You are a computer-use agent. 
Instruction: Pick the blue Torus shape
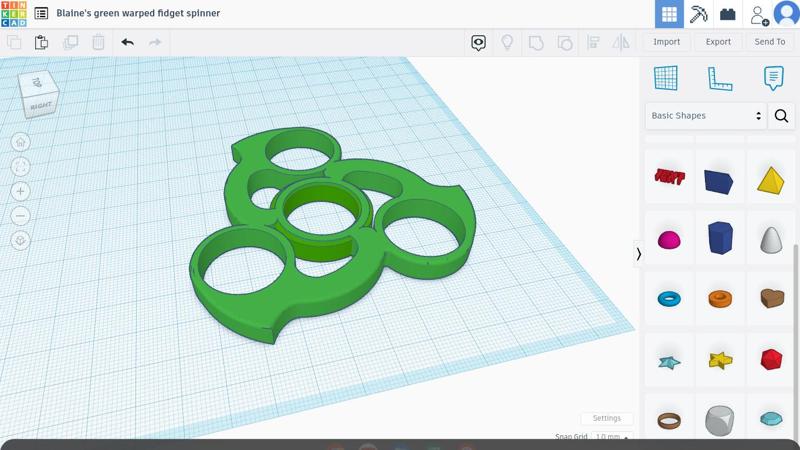669,298
